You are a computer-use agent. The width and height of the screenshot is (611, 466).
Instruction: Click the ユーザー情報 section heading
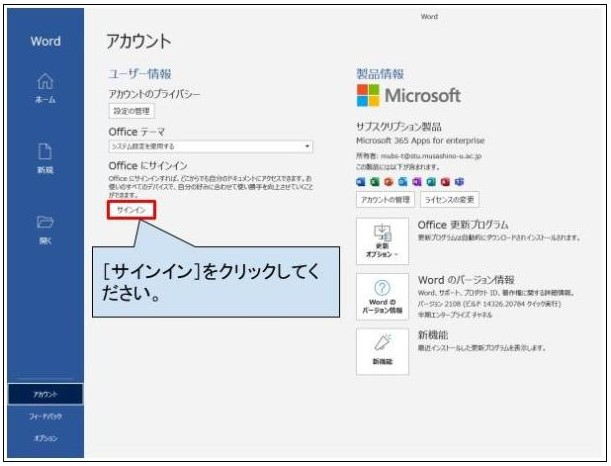[x=140, y=74]
